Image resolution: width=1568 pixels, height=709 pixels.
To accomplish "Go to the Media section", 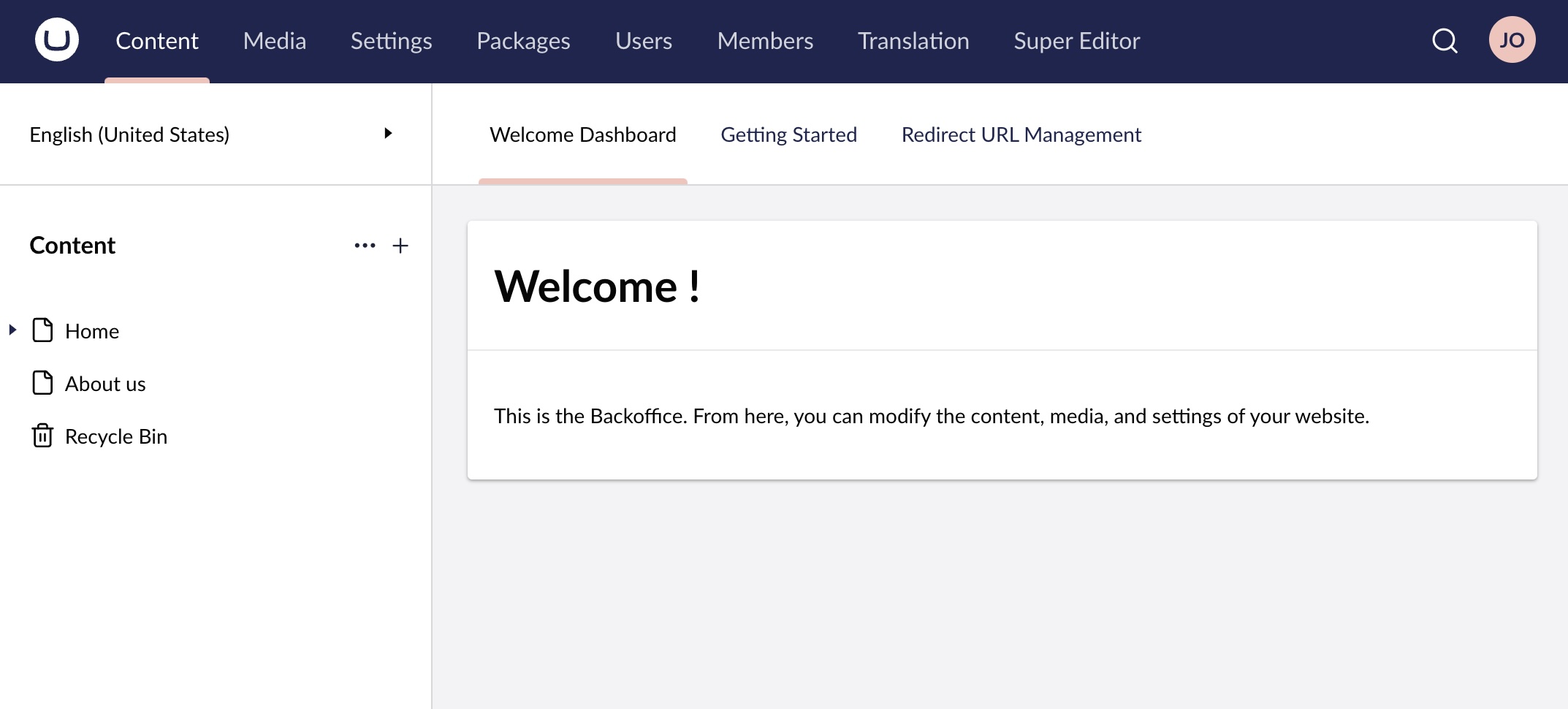I will tap(274, 41).
